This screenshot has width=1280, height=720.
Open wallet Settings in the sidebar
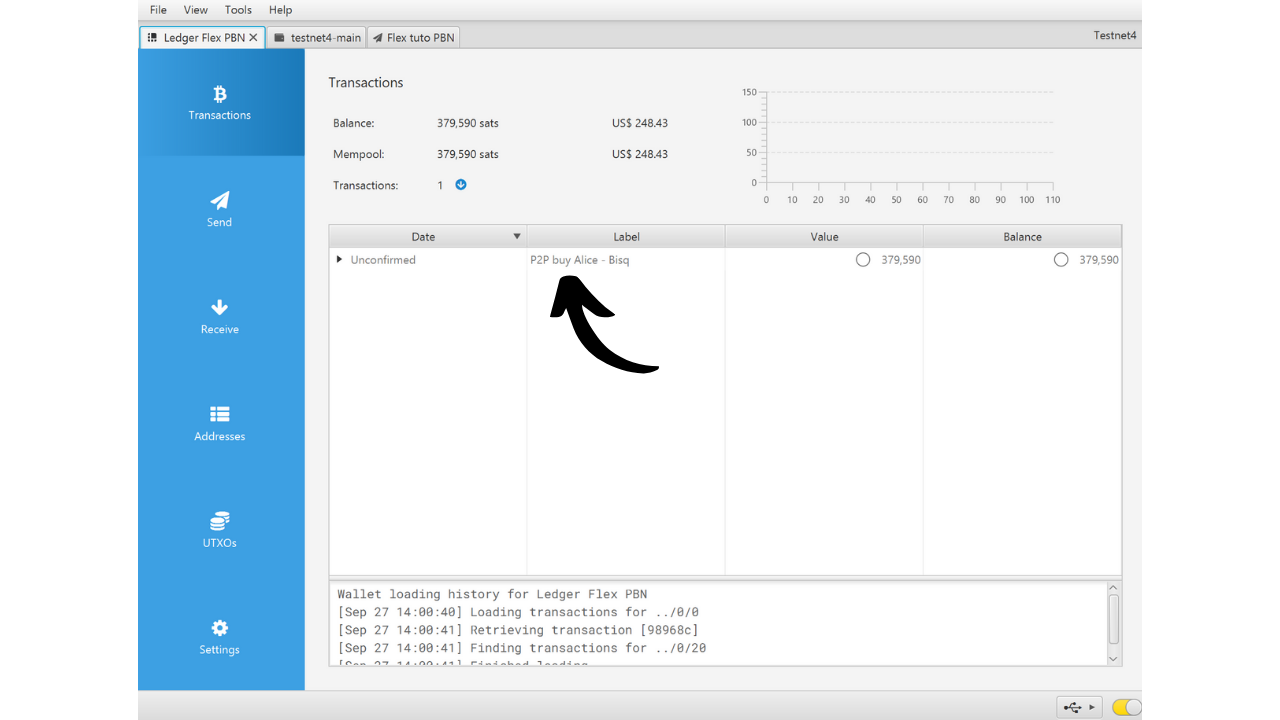[x=220, y=637]
